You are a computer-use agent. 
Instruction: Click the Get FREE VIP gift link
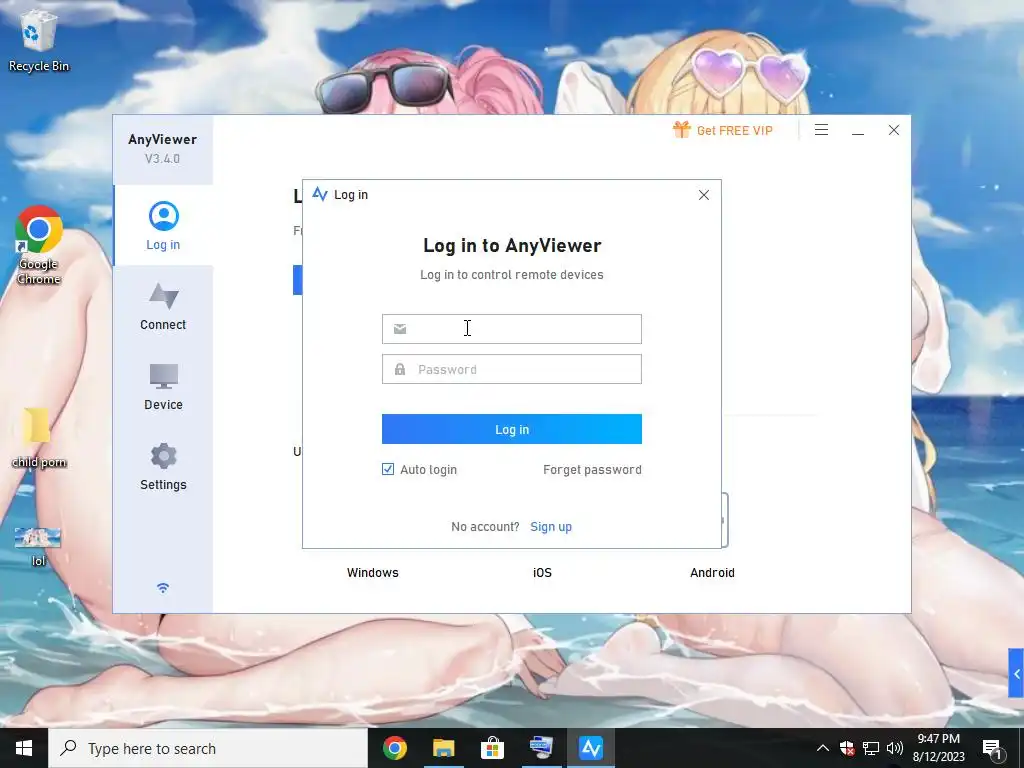pos(723,130)
